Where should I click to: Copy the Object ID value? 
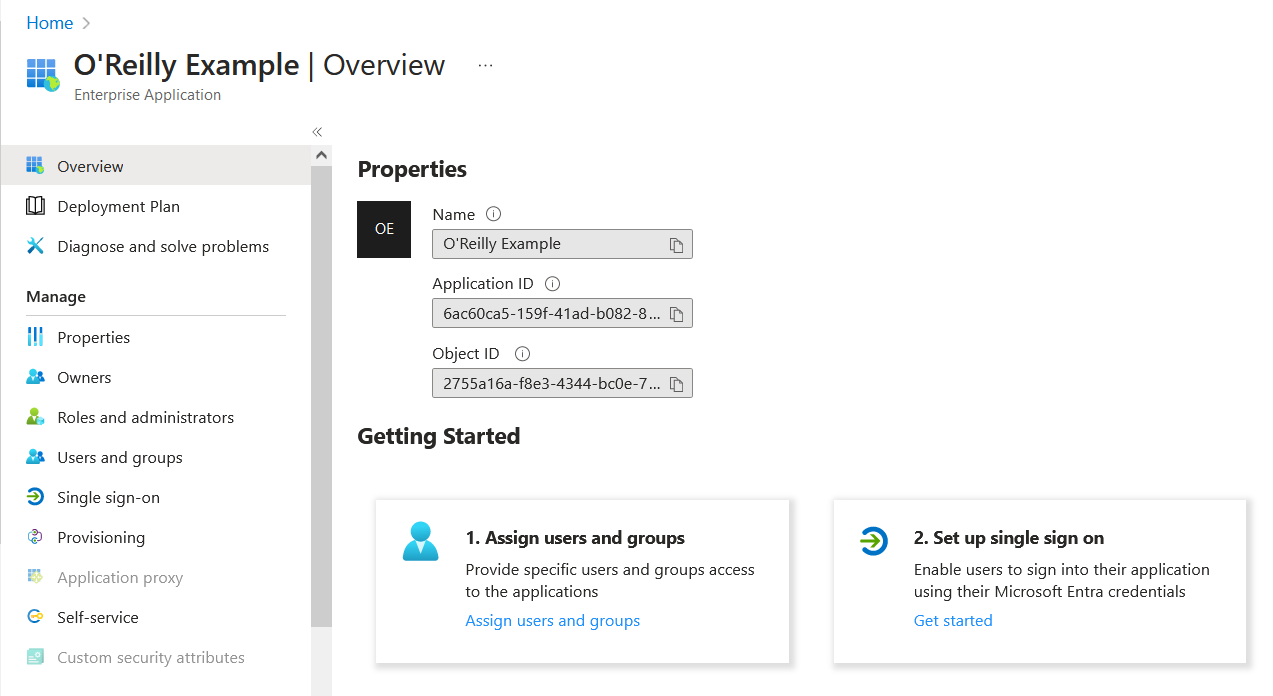(x=676, y=384)
